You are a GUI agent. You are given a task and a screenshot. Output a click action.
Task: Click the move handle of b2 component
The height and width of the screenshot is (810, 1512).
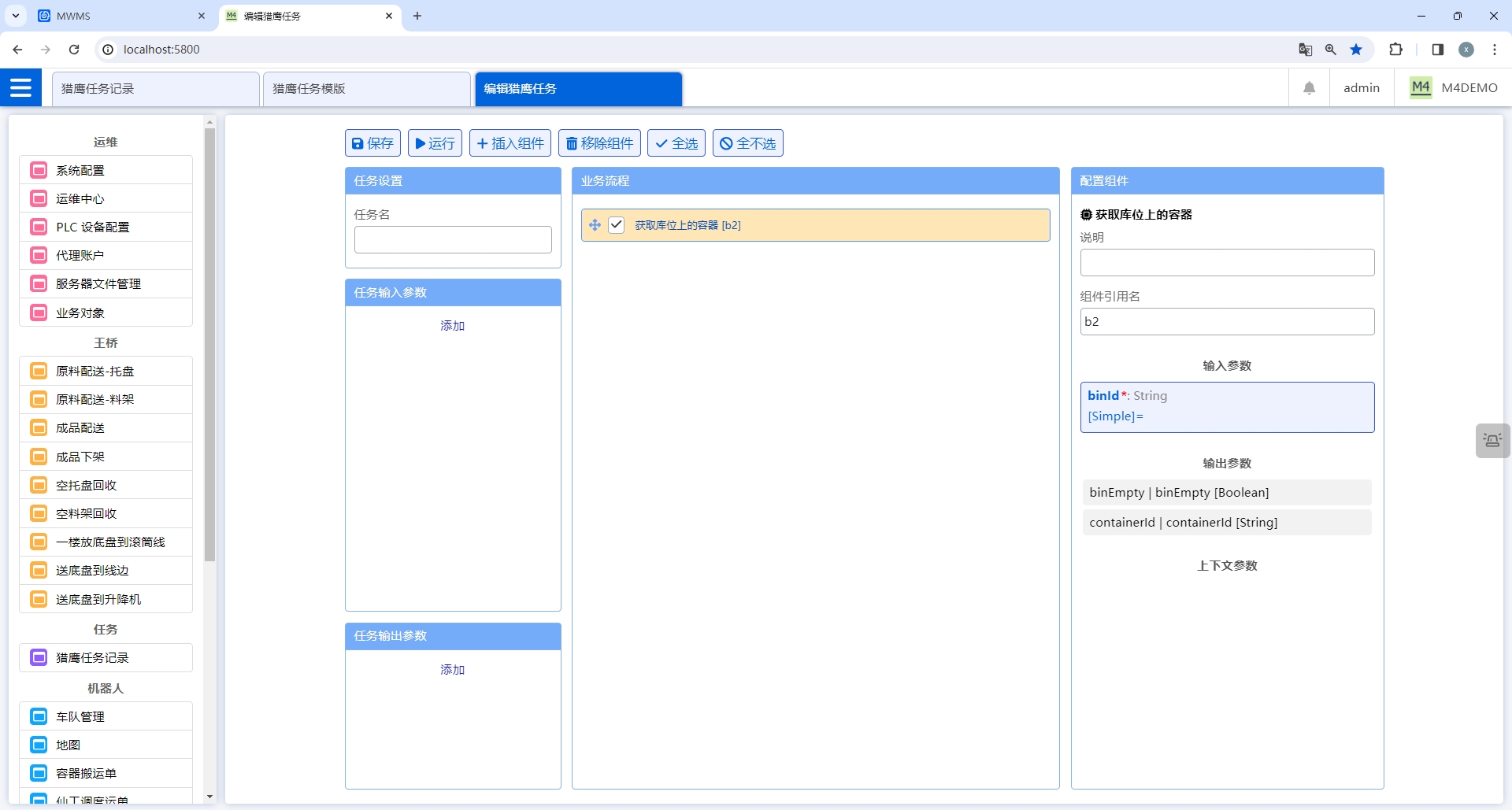595,225
